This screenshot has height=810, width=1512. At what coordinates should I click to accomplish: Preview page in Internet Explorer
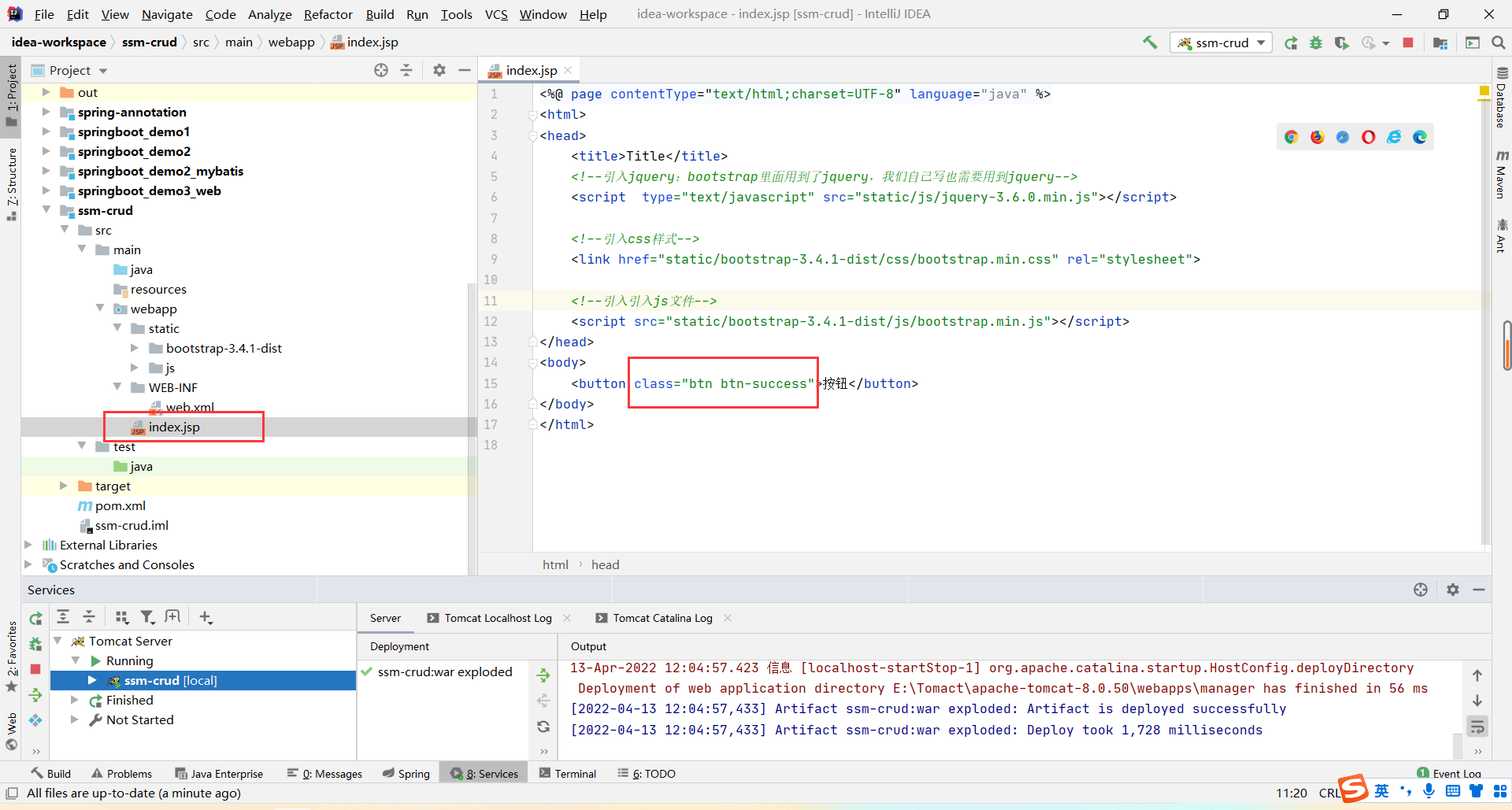point(1395,137)
